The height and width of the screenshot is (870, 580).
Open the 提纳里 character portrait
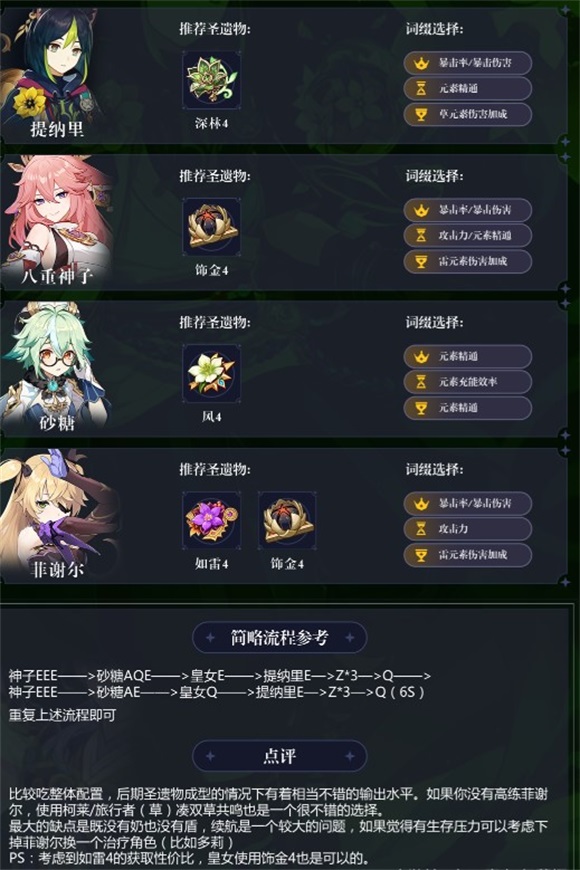[x=54, y=75]
